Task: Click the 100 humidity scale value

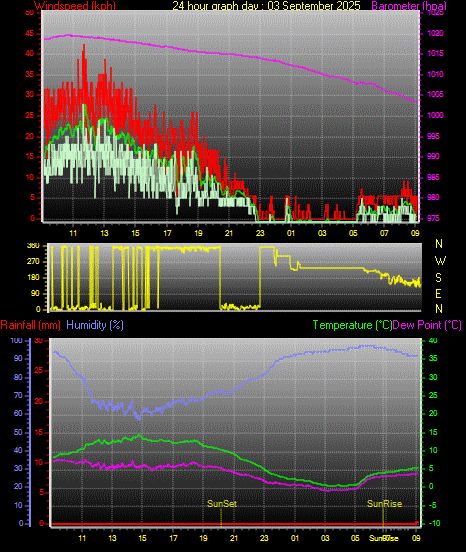Action: 16,341
